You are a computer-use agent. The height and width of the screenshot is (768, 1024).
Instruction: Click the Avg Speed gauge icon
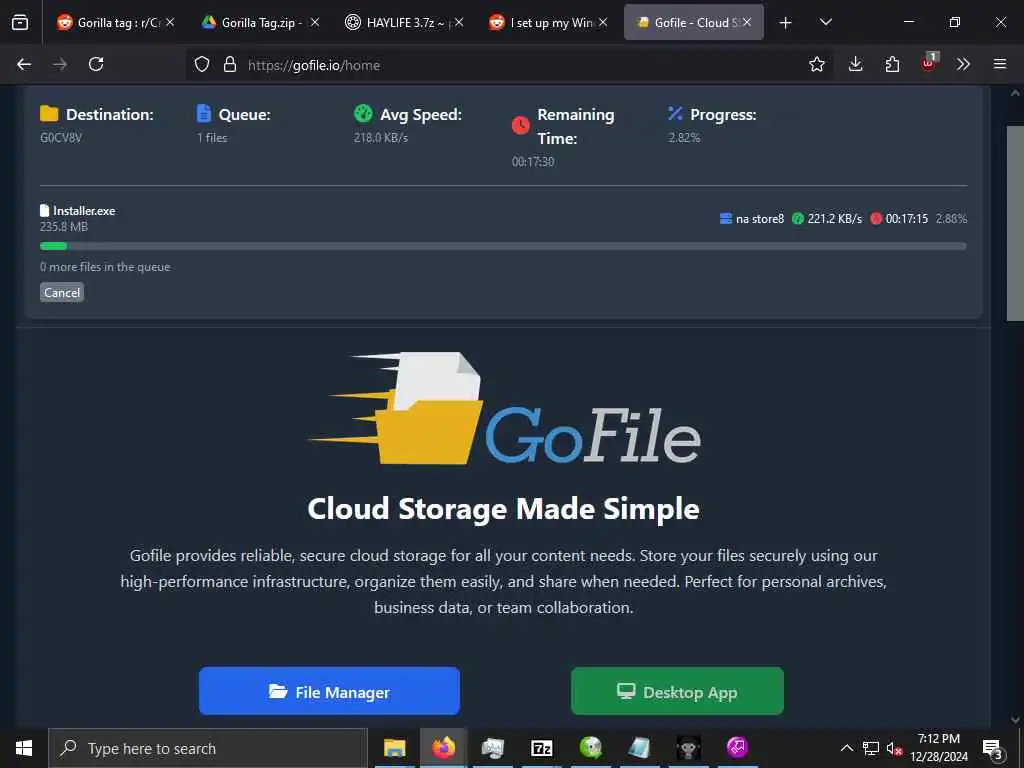click(x=363, y=114)
